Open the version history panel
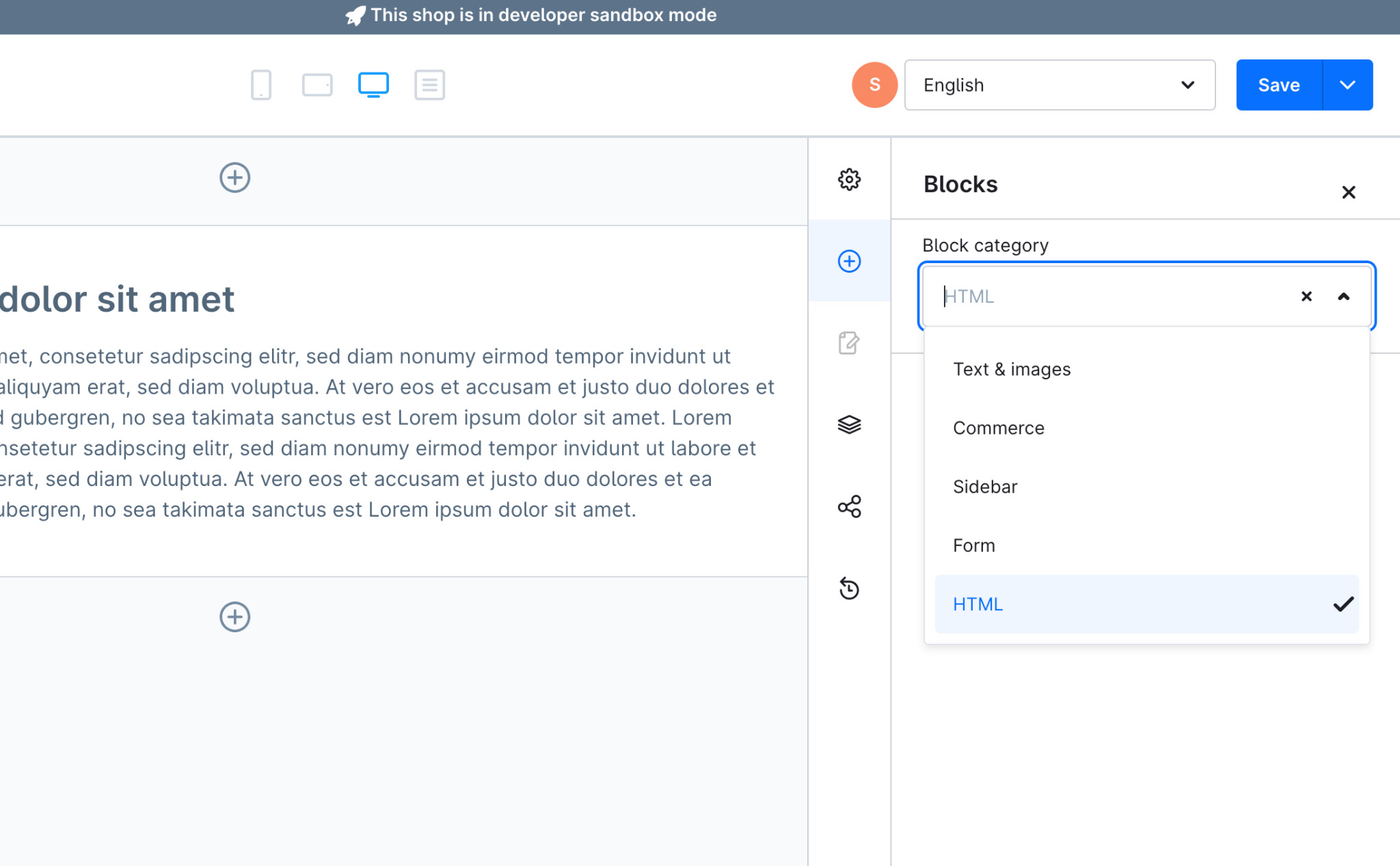Screen dimensions: 1400x866 point(848,589)
